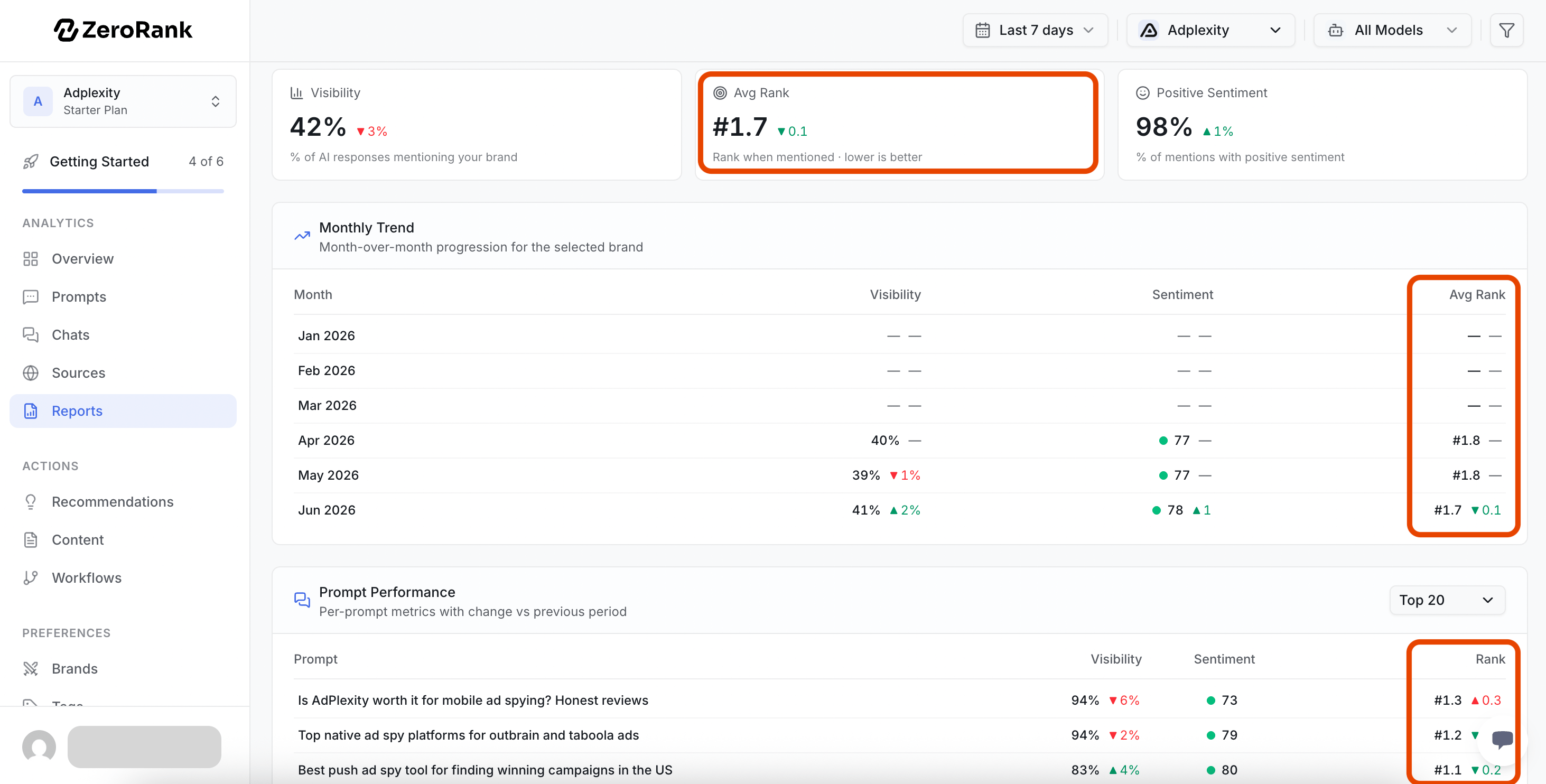Screen dimensions: 1546x784
Task: Click the Positive Sentiment smiley icon
Action: 1143,92
